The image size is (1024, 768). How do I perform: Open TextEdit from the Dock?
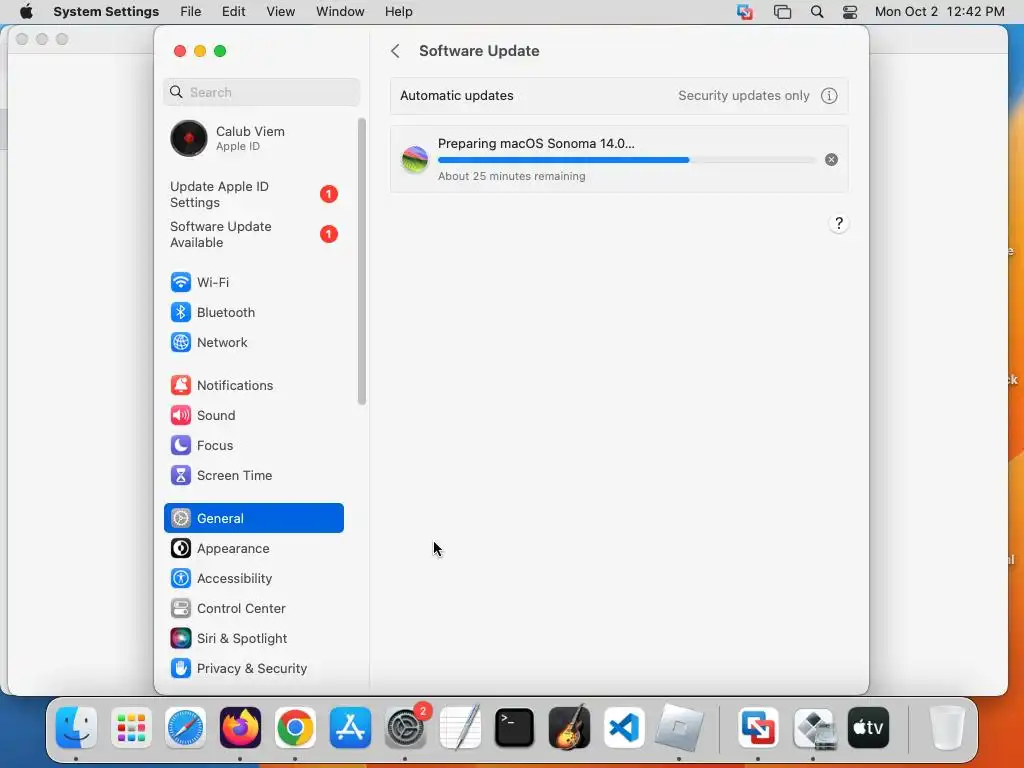[460, 727]
